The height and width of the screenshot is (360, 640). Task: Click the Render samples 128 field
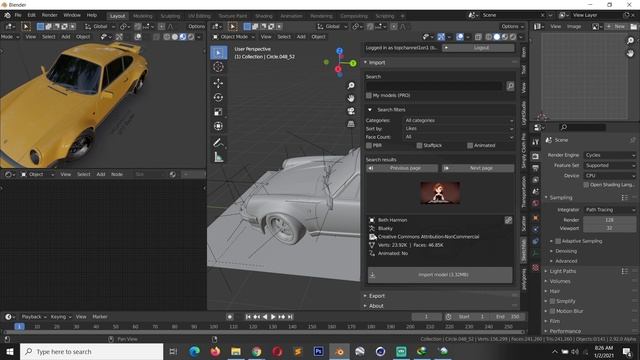(609, 220)
